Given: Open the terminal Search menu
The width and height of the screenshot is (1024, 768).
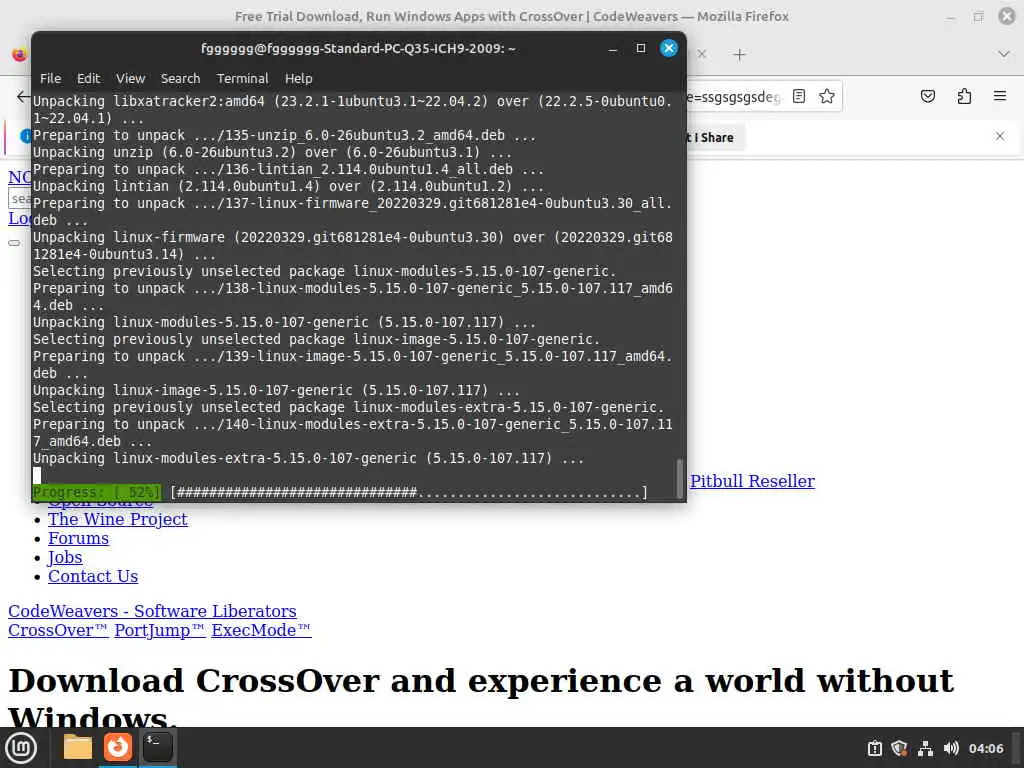Looking at the screenshot, I should pyautogui.click(x=180, y=78).
